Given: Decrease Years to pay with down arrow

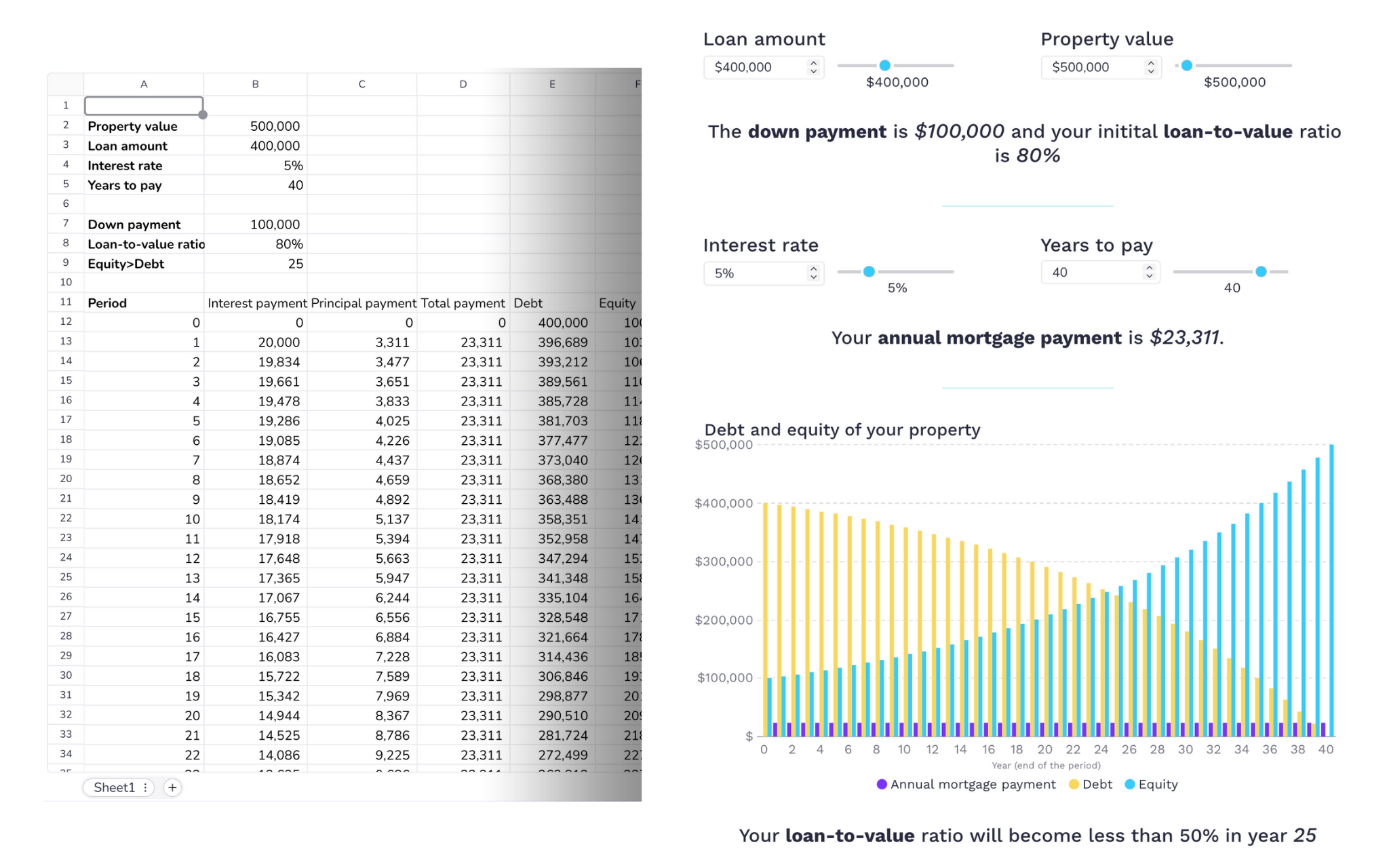Looking at the screenshot, I should [x=1149, y=277].
